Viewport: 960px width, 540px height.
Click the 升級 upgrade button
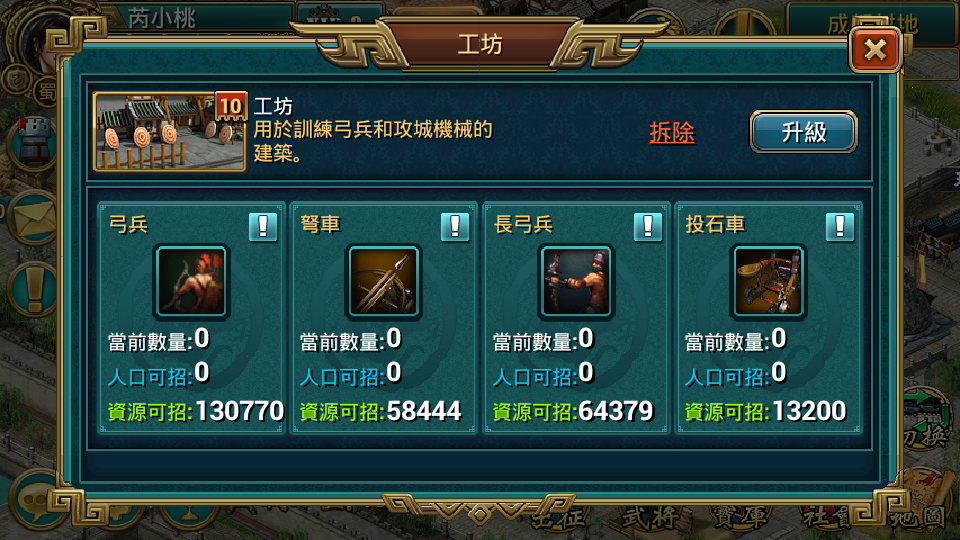[x=804, y=132]
